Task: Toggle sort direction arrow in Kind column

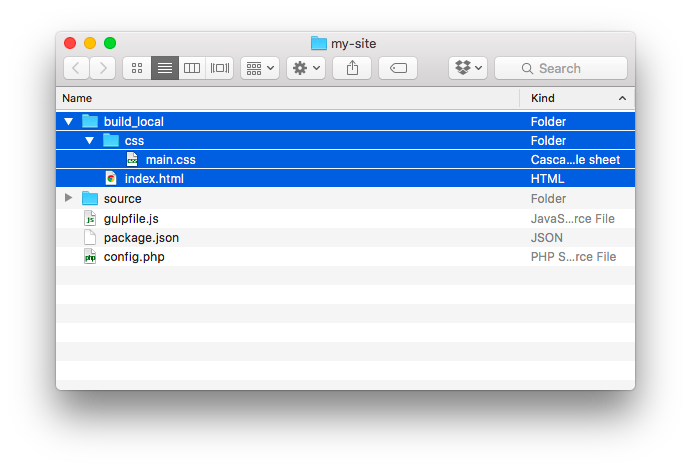Action: click(x=622, y=98)
